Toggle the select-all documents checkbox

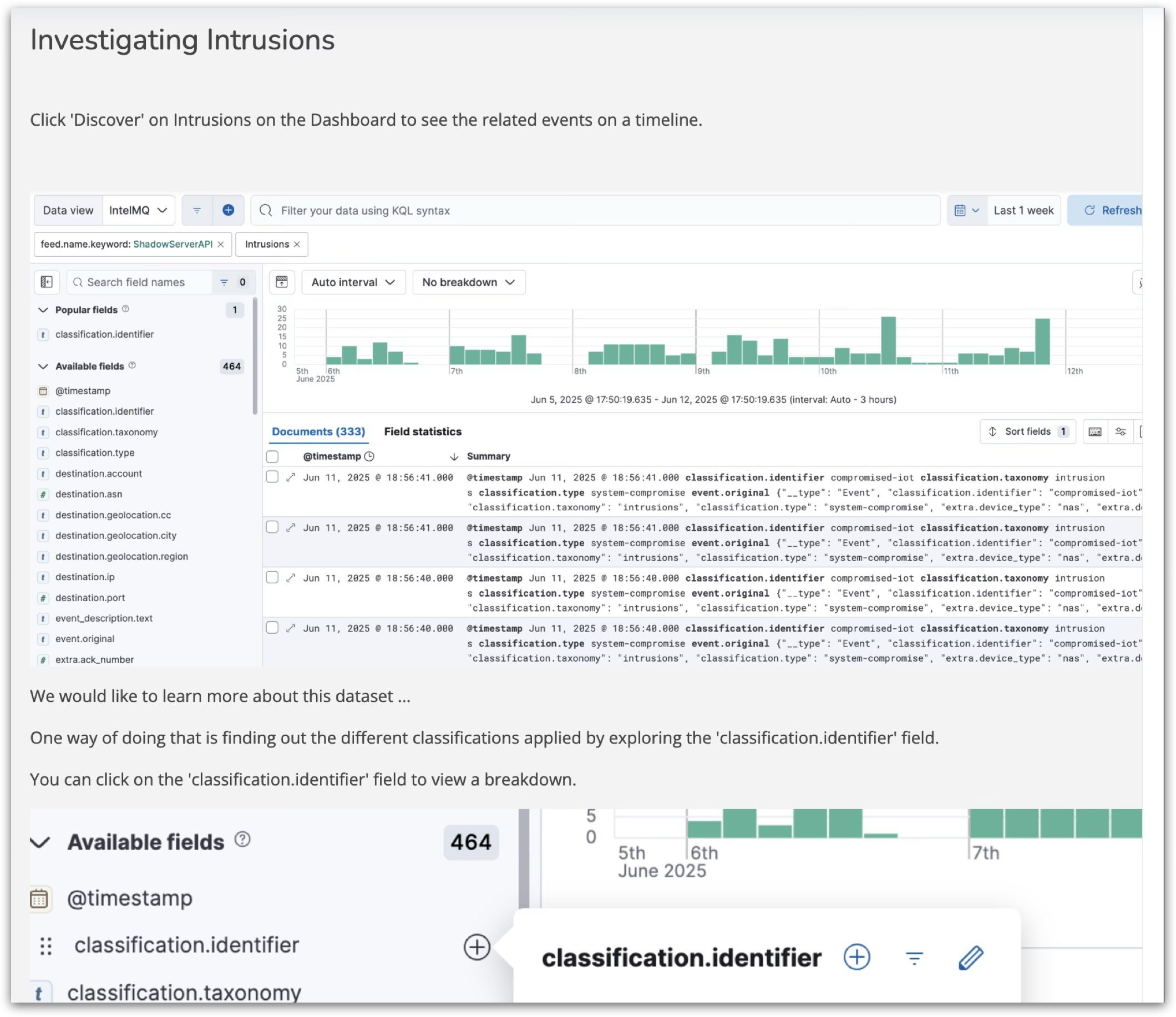pyautogui.click(x=272, y=457)
